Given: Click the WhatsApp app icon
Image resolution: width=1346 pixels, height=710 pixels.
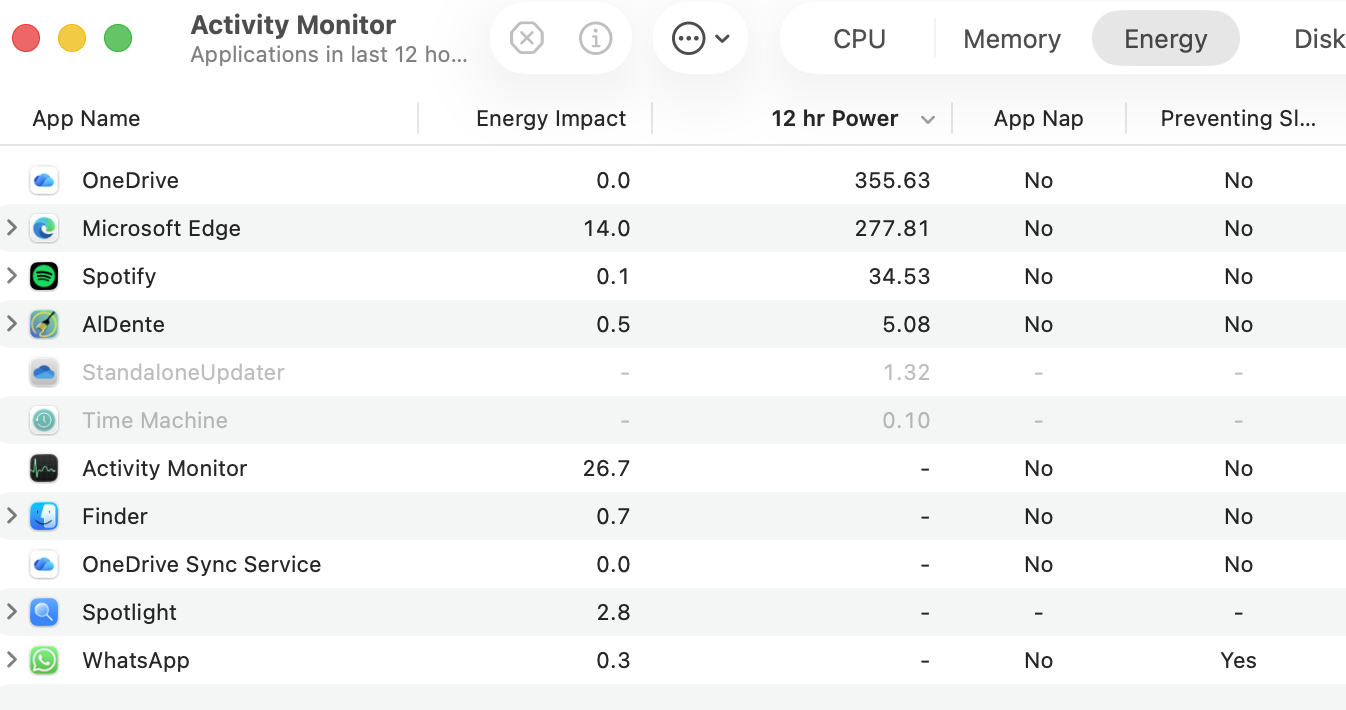Looking at the screenshot, I should click(44, 660).
